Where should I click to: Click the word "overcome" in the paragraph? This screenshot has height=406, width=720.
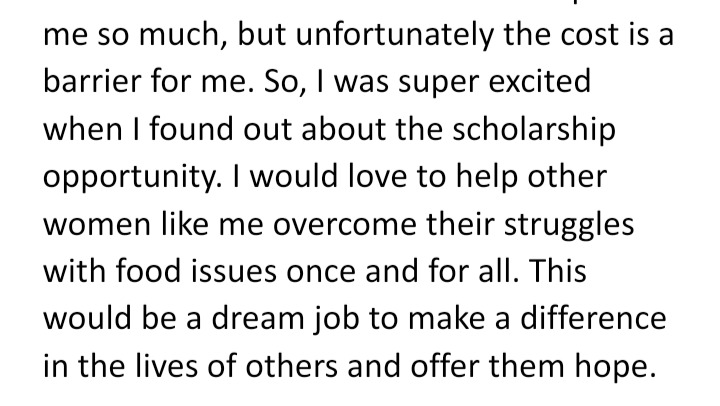345,226
